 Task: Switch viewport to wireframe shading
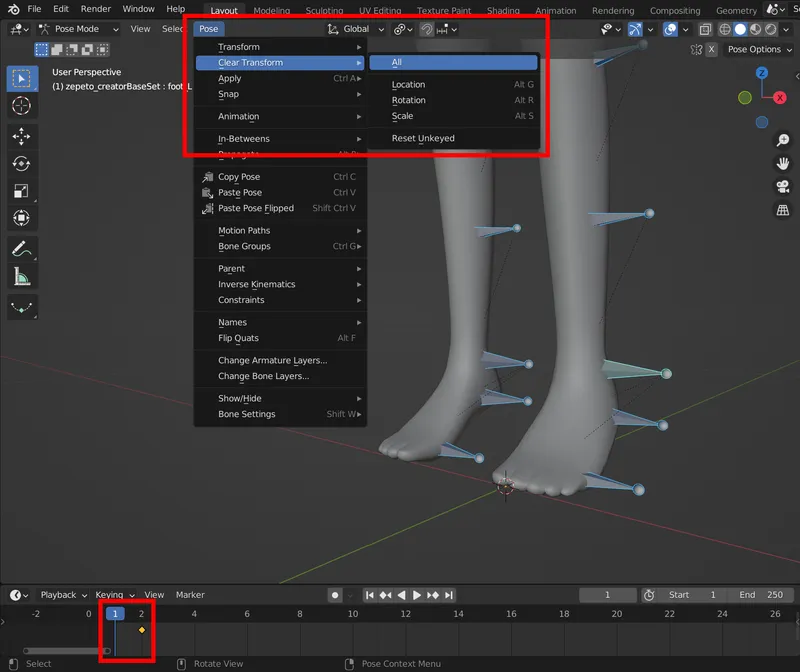point(724,31)
